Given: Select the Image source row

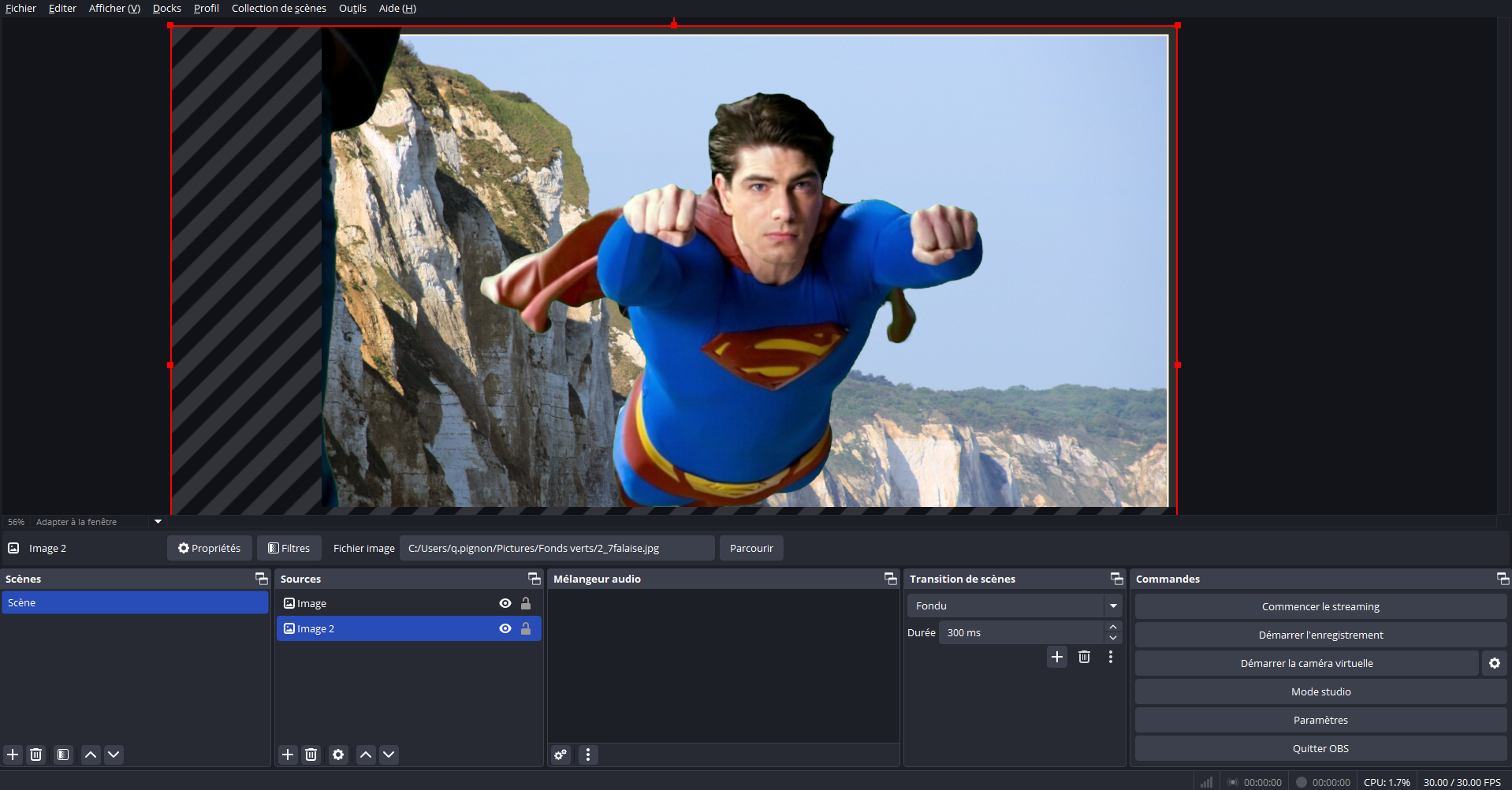Looking at the screenshot, I should pyautogui.click(x=408, y=603).
